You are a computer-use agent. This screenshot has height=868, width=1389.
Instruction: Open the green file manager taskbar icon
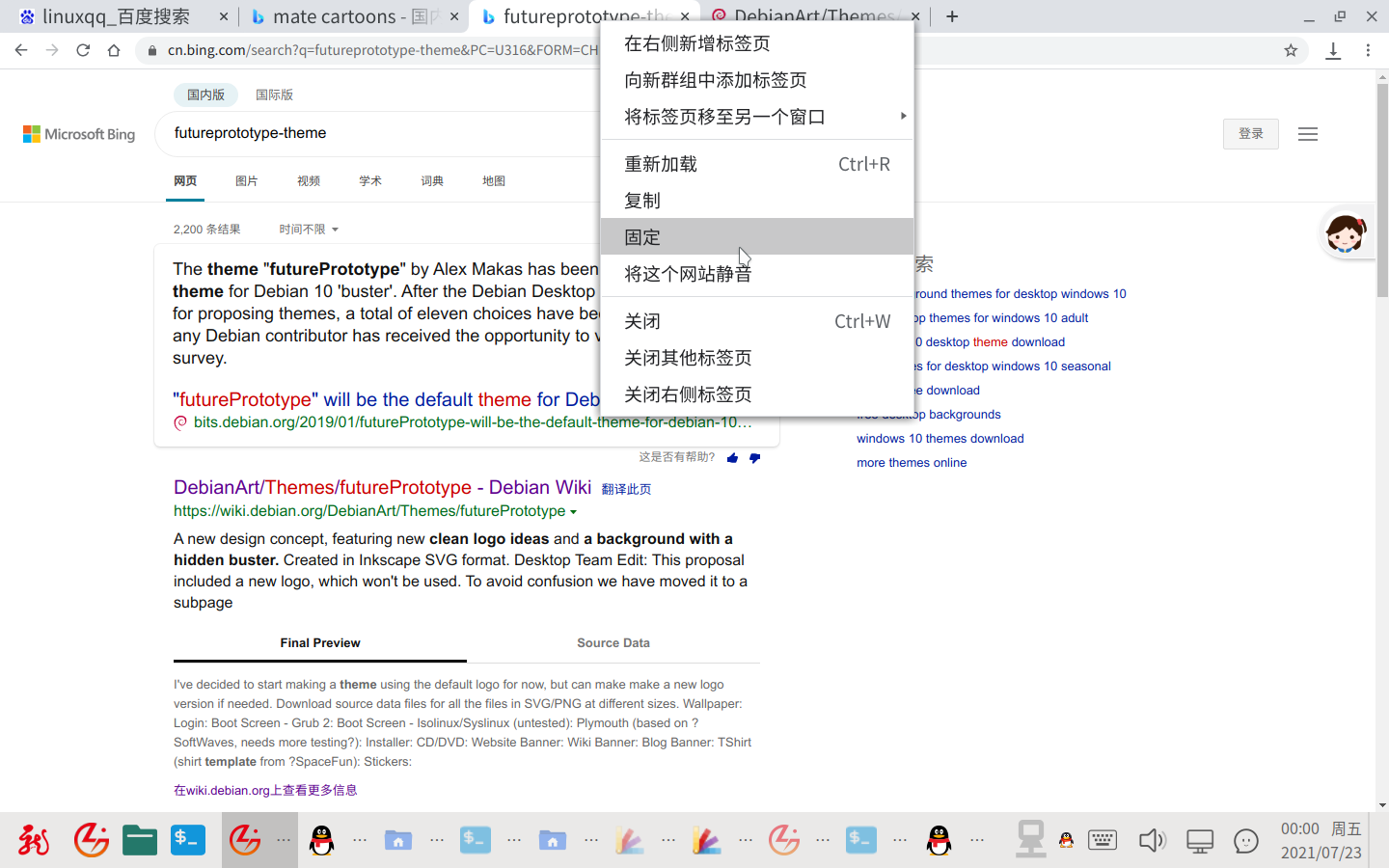click(x=140, y=840)
